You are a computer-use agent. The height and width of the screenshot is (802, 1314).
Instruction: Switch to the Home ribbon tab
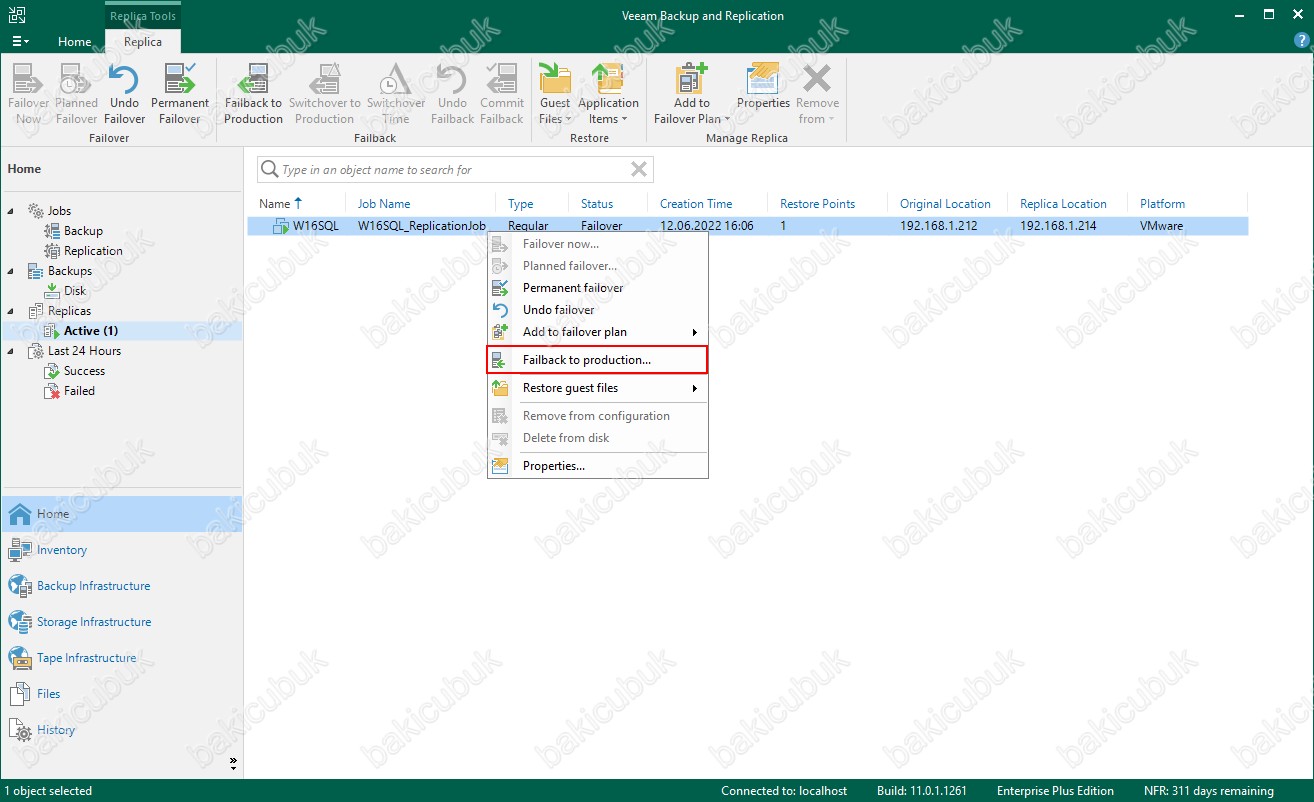click(75, 42)
